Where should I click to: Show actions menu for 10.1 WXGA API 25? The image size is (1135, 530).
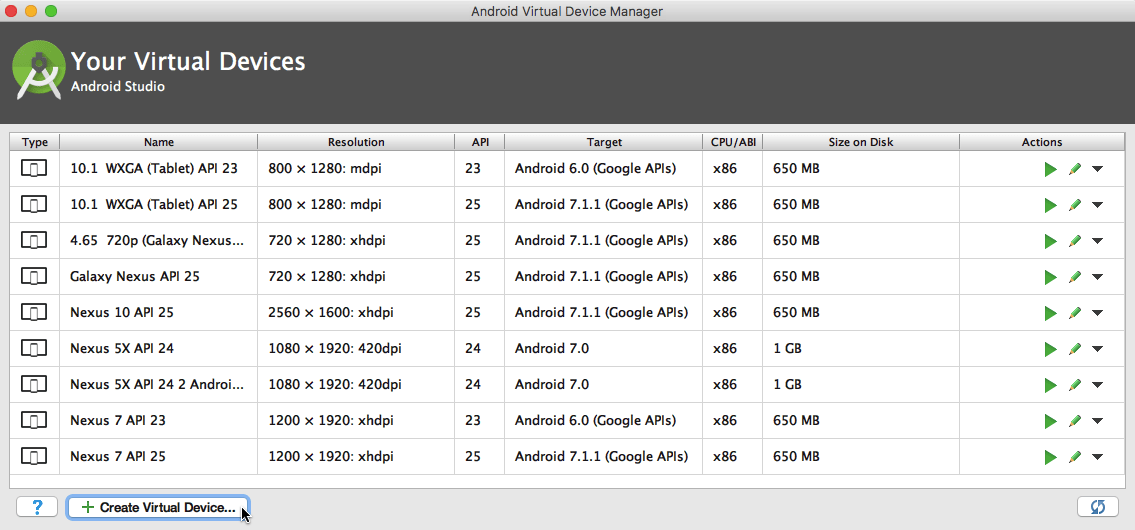[x=1098, y=205]
